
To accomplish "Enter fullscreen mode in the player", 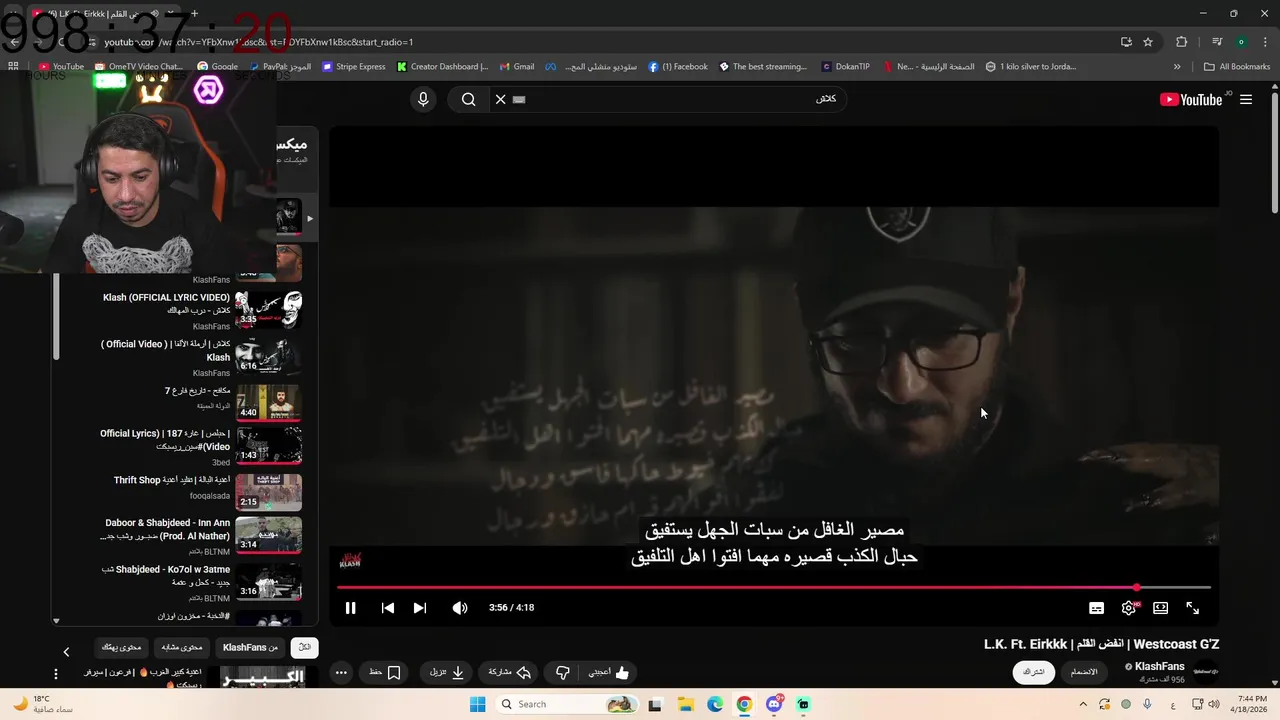I will click(x=1193, y=608).
